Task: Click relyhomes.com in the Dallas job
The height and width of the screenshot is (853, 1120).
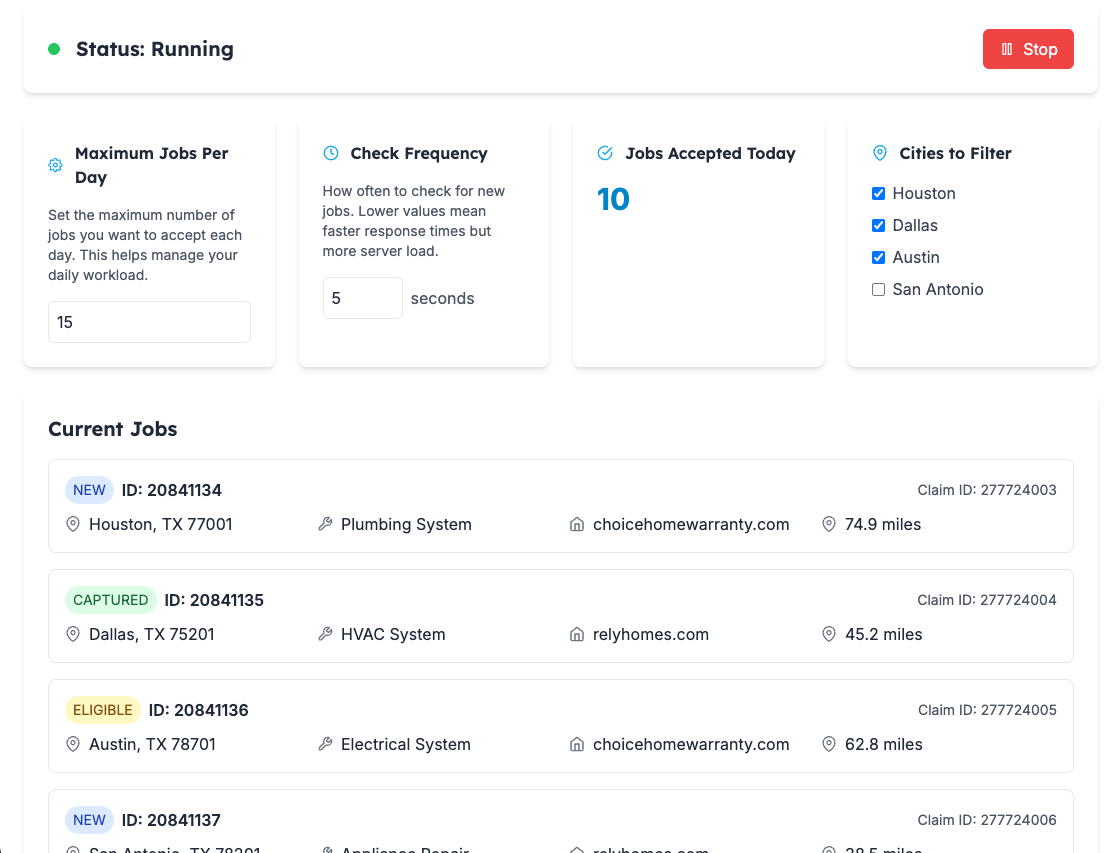Action: [651, 634]
